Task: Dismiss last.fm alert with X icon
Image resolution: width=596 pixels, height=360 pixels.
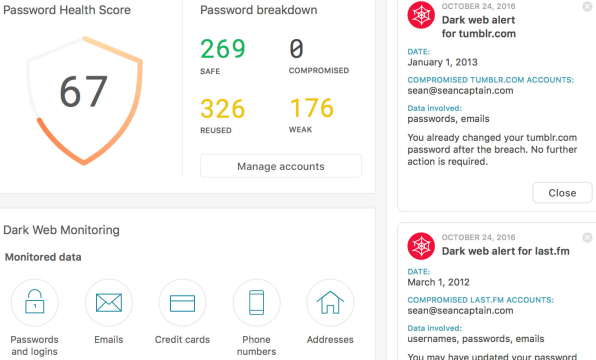Action: [587, 238]
